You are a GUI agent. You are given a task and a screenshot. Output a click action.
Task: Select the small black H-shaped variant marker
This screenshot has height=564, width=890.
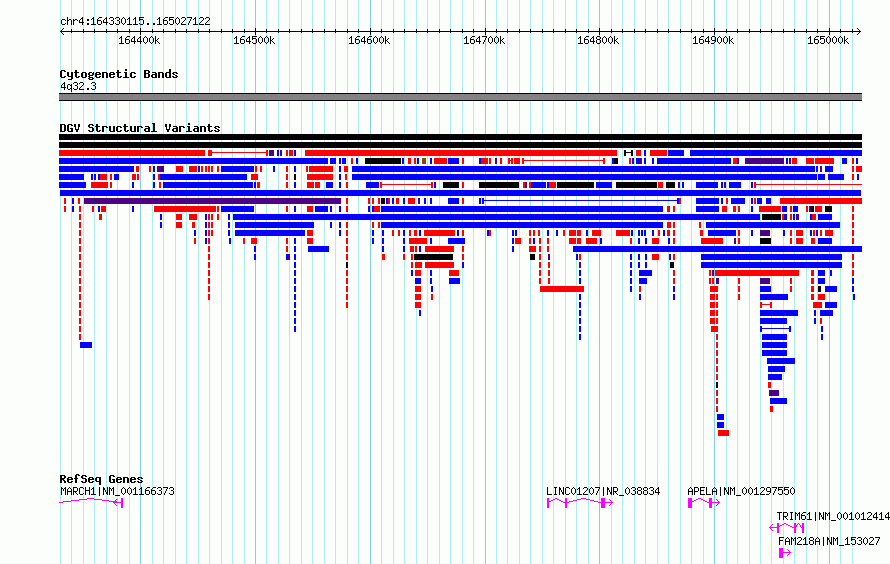[628, 153]
